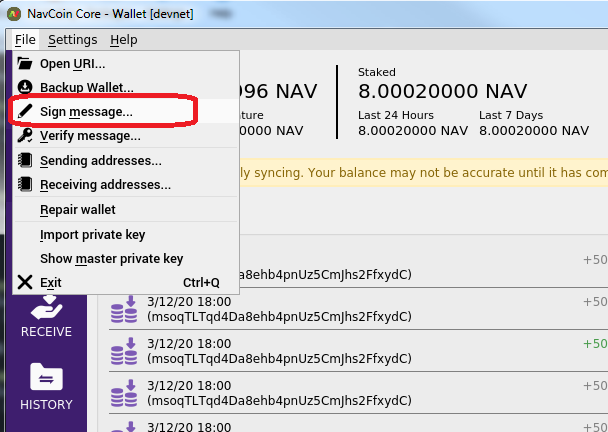The width and height of the screenshot is (608, 432).
Task: Click the Staked label
Action: point(377,72)
